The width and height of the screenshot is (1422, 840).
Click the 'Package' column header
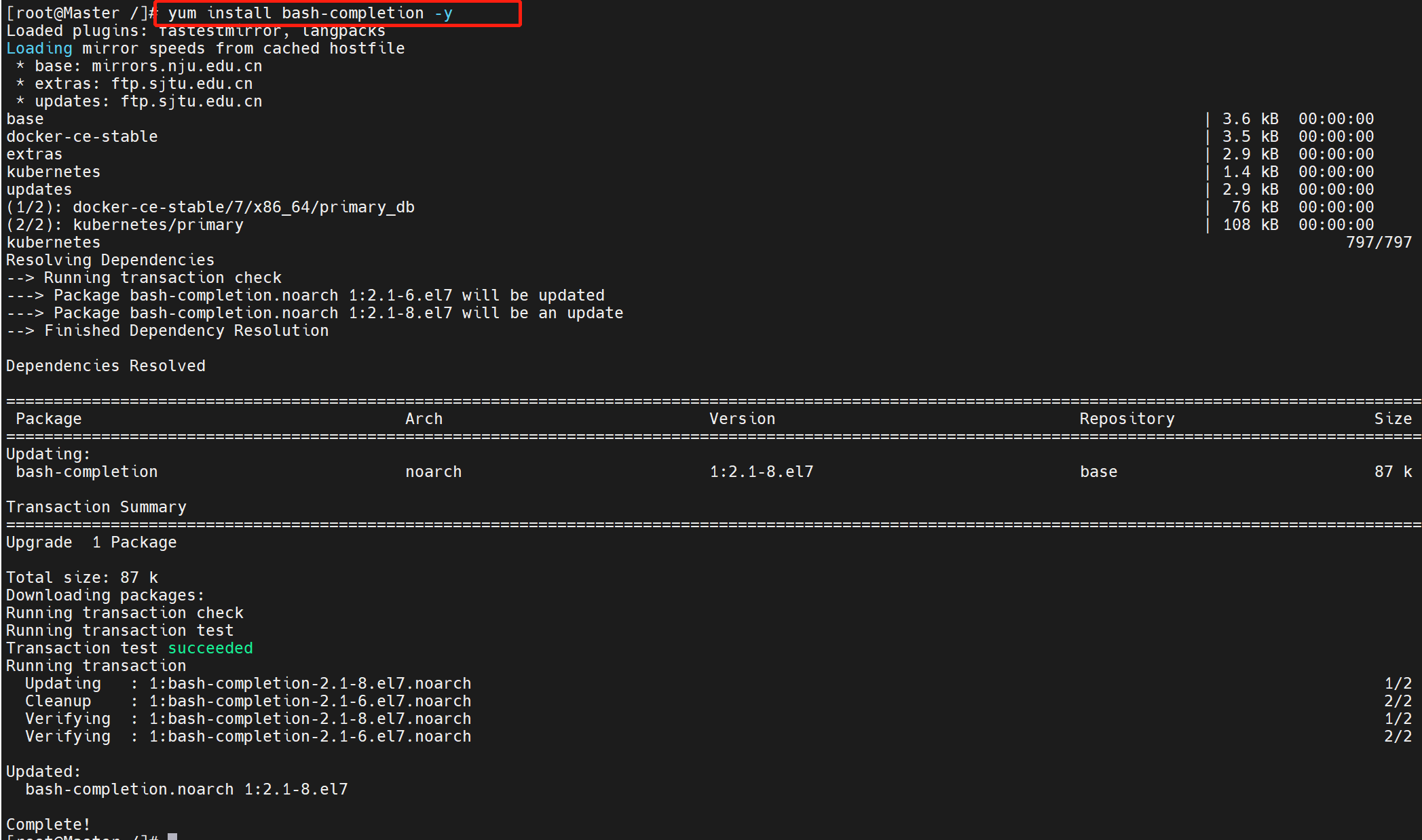[x=48, y=419]
